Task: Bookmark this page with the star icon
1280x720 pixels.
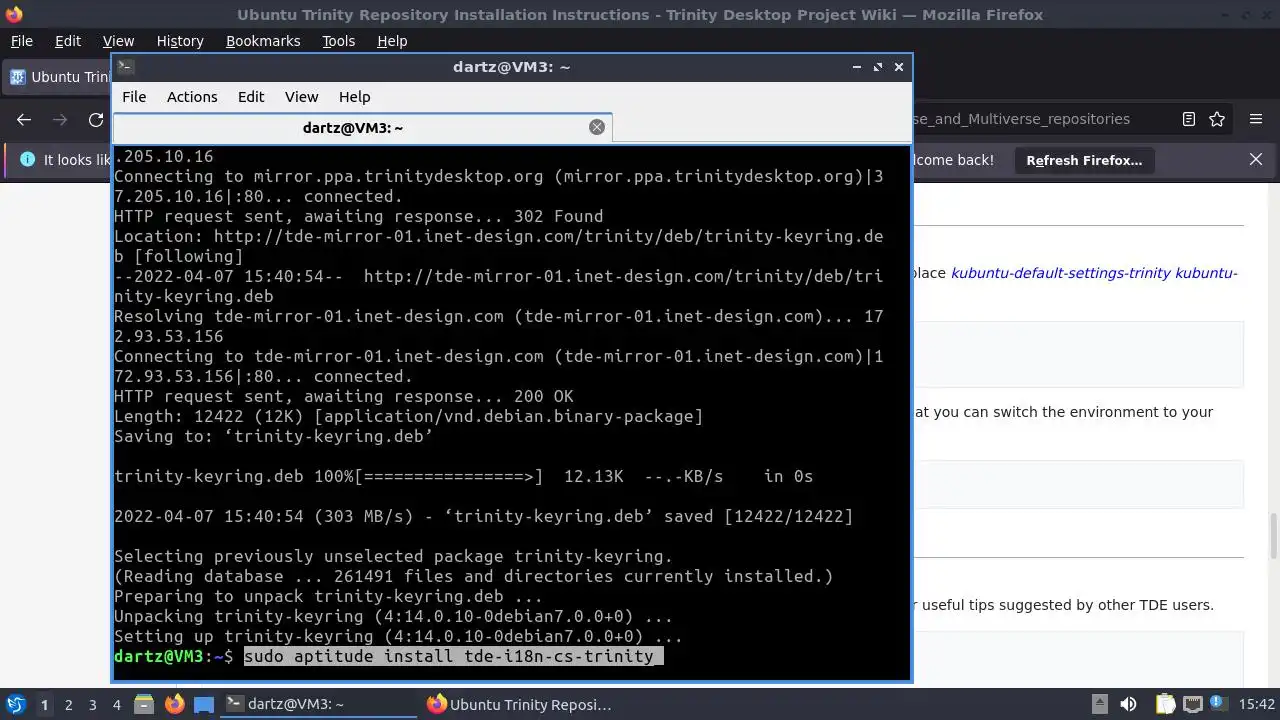Action: (1217, 119)
